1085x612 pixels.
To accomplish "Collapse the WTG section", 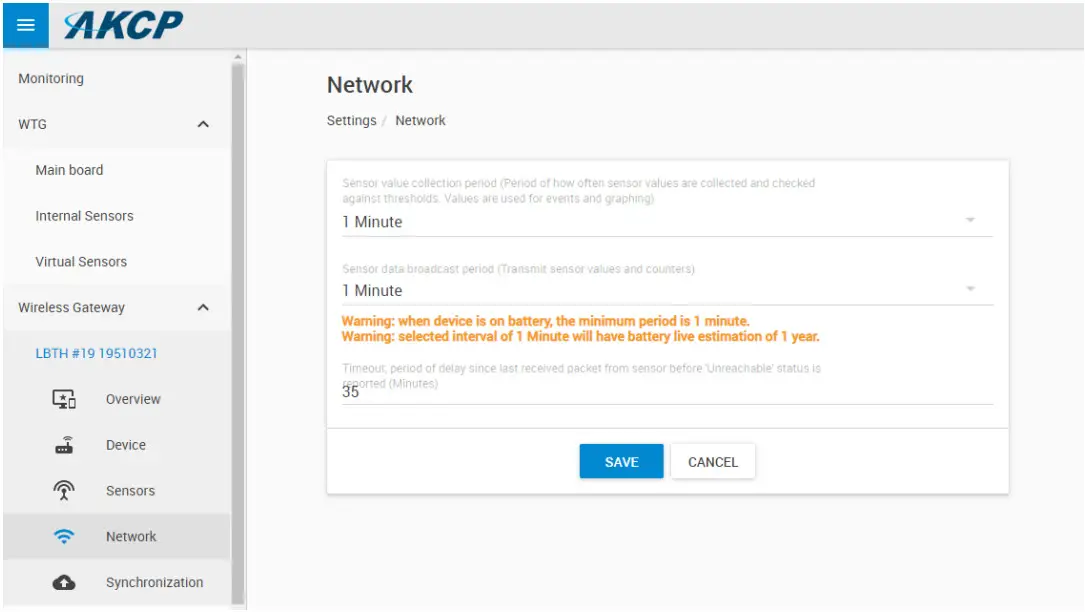I will point(203,125).
